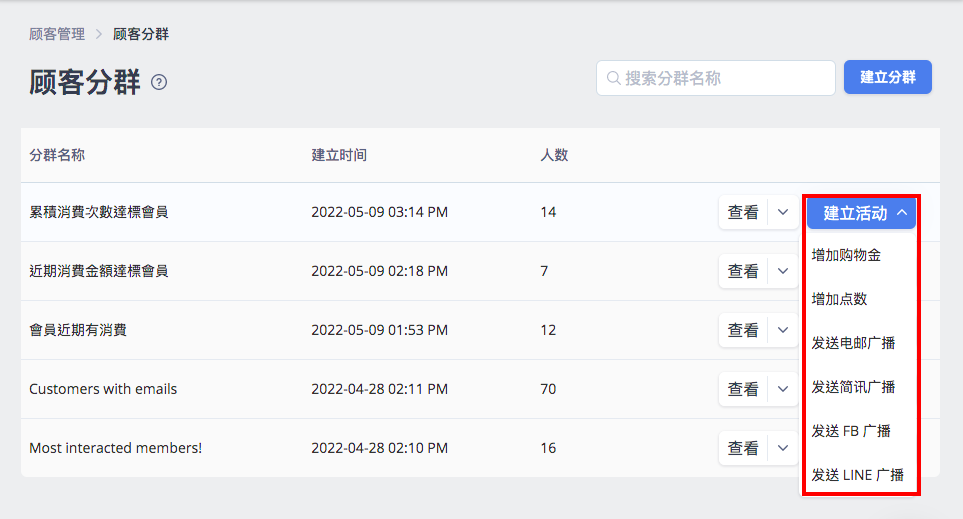Collapse the 建立活动 dropdown button
This screenshot has height=519, width=963.
tap(861, 213)
